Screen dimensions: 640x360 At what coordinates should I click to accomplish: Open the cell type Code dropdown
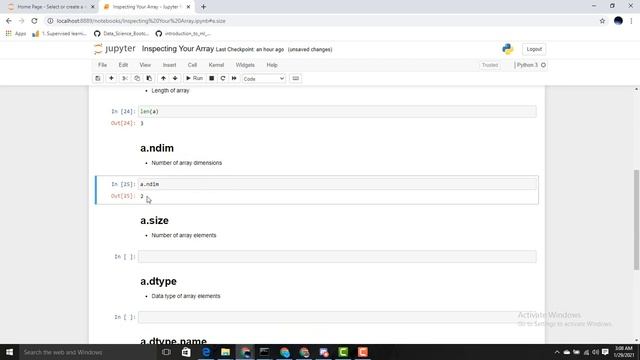(263, 79)
